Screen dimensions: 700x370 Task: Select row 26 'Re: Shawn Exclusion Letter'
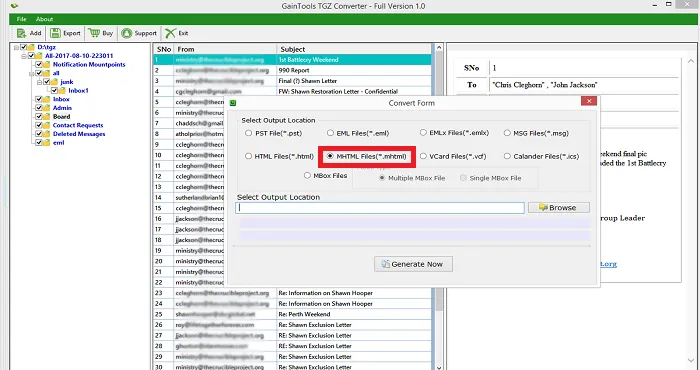point(293,325)
